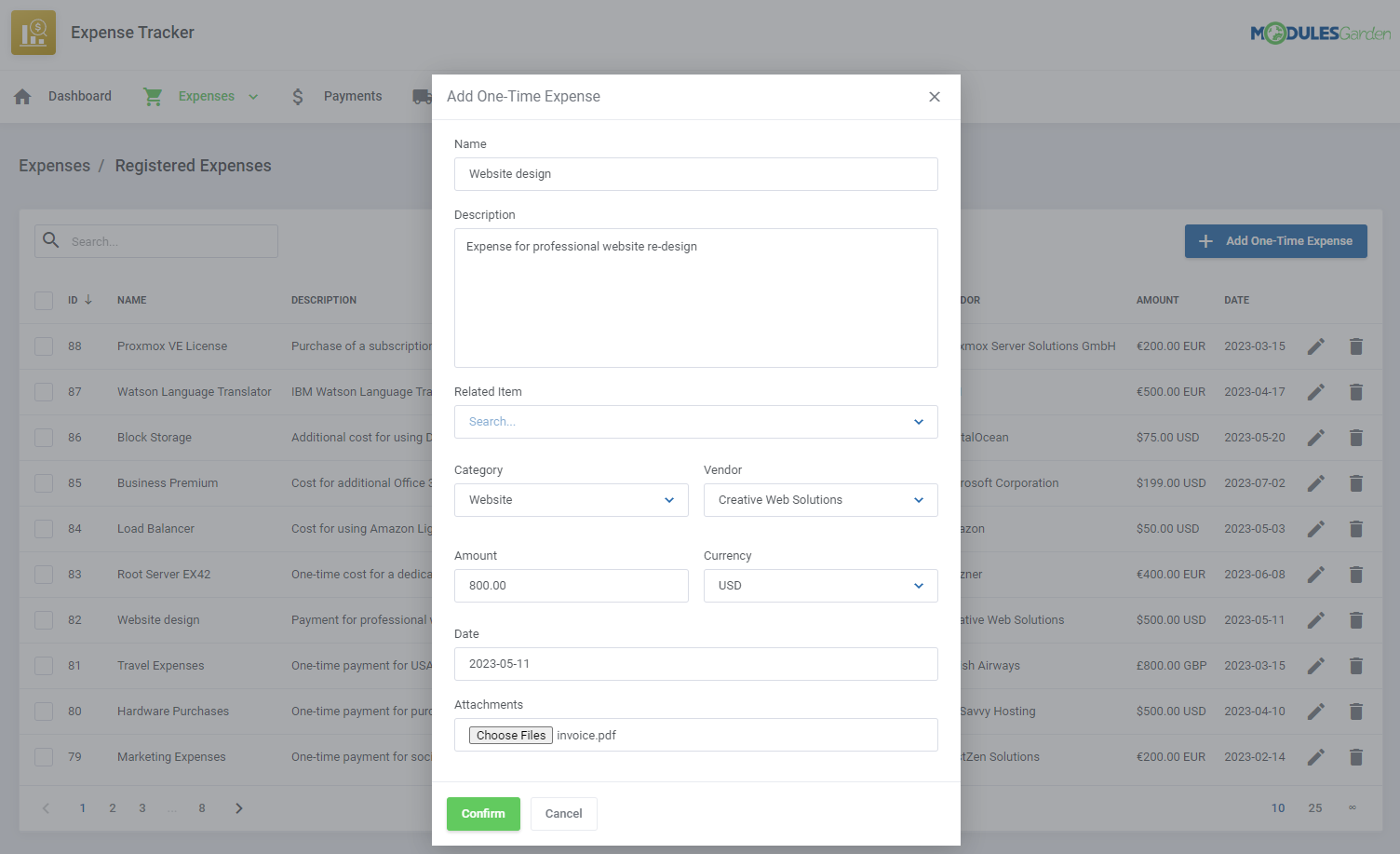
Task: Open the Payments menu item
Action: [352, 97]
